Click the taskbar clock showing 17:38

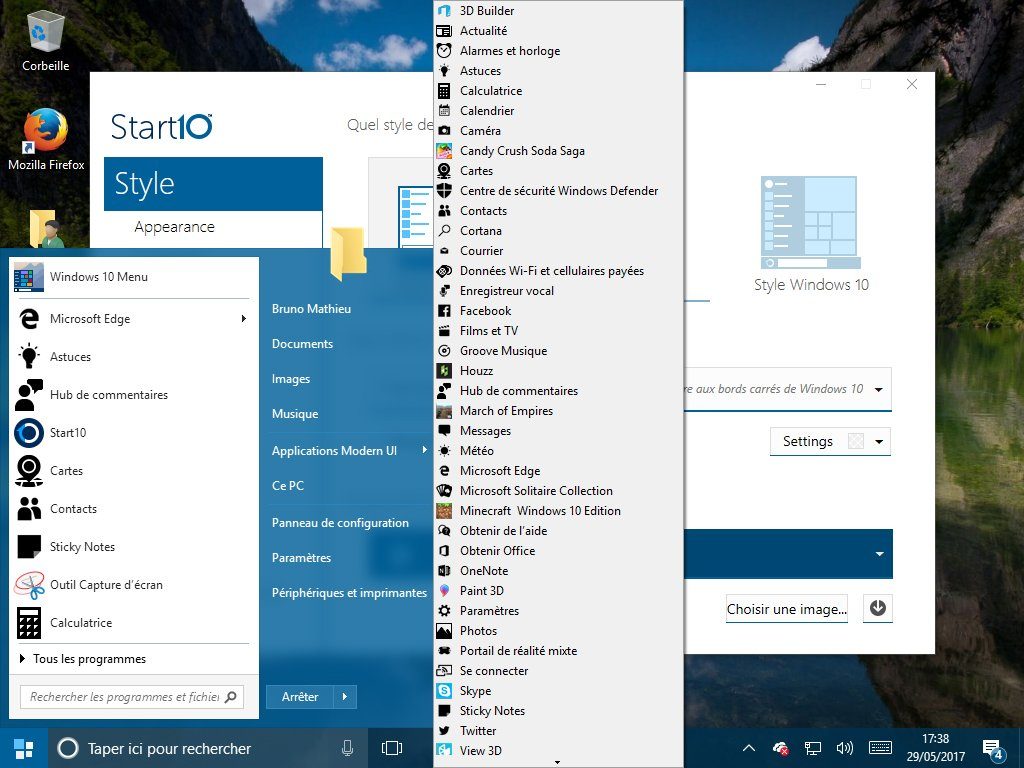coord(935,748)
